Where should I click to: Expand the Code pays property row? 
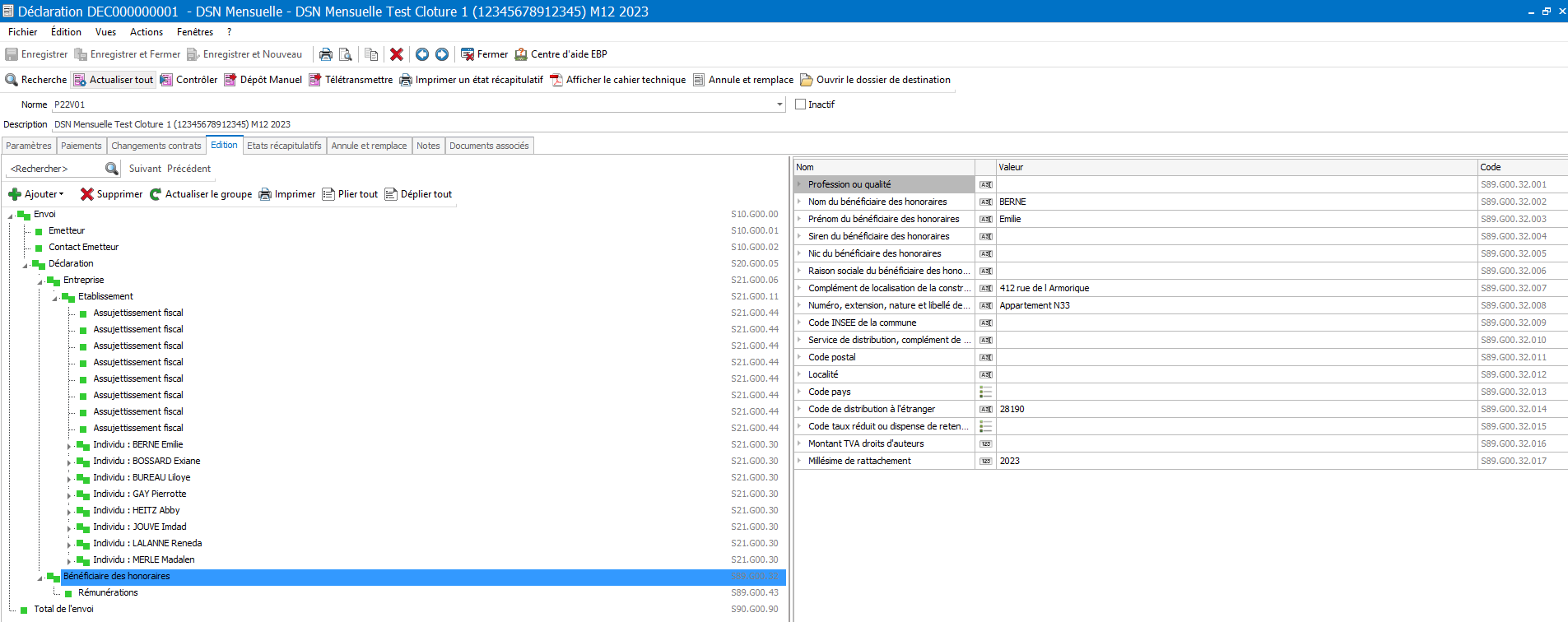pos(799,392)
